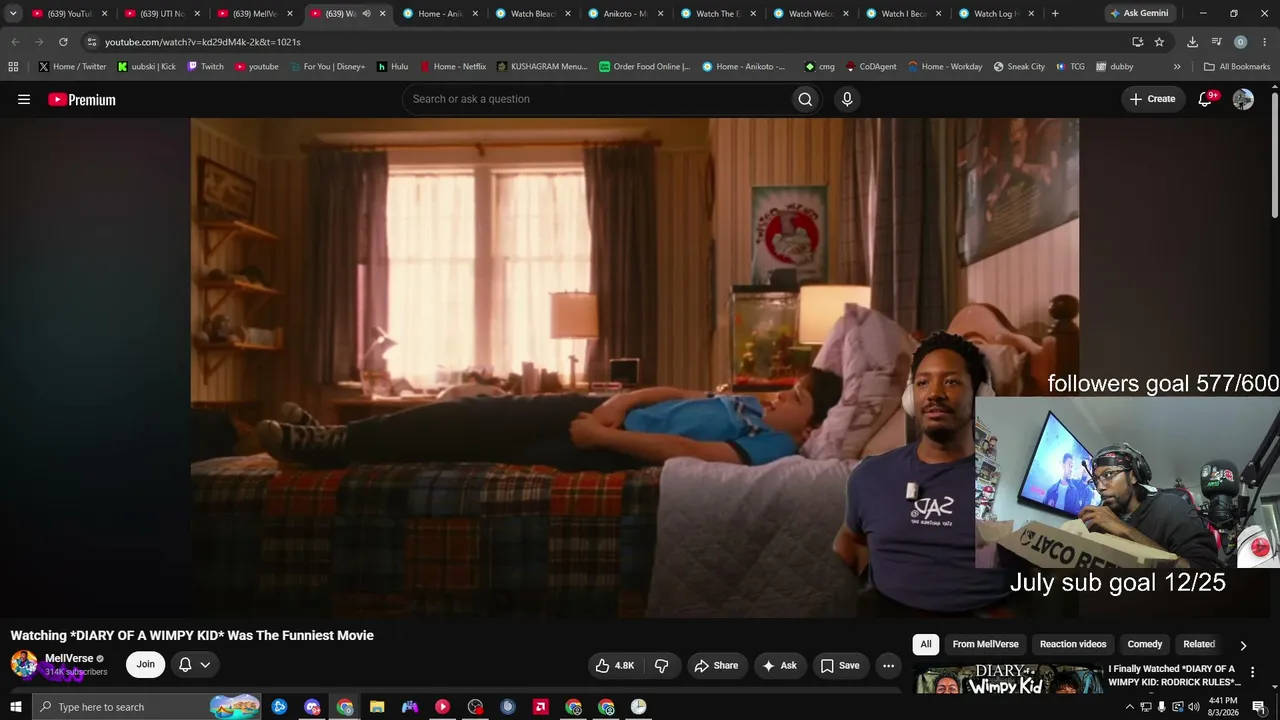Open the YouTube guide hamburger menu

coord(24,99)
